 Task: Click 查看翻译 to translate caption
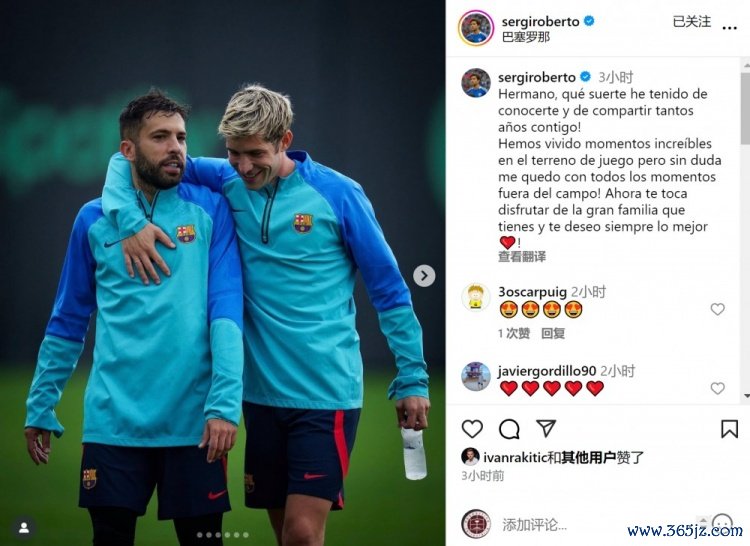522,257
